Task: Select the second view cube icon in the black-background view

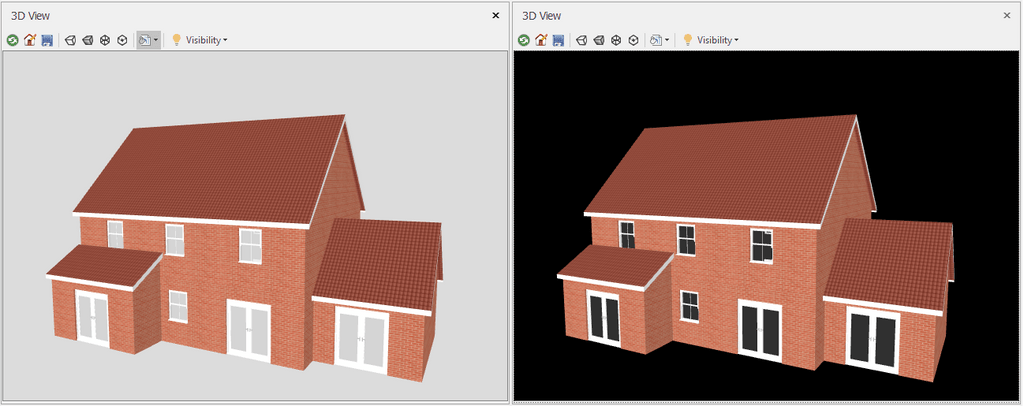Action: coord(599,40)
